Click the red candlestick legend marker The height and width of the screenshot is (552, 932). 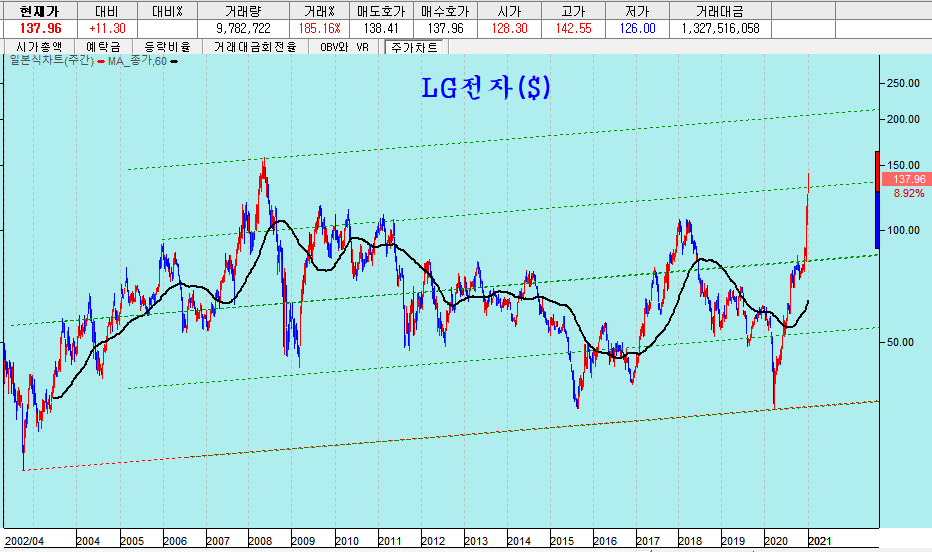point(100,61)
